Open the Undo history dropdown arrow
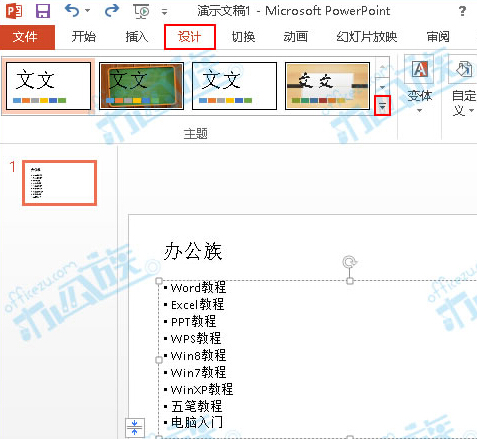Viewport: 477px width, 439px height. [88, 11]
